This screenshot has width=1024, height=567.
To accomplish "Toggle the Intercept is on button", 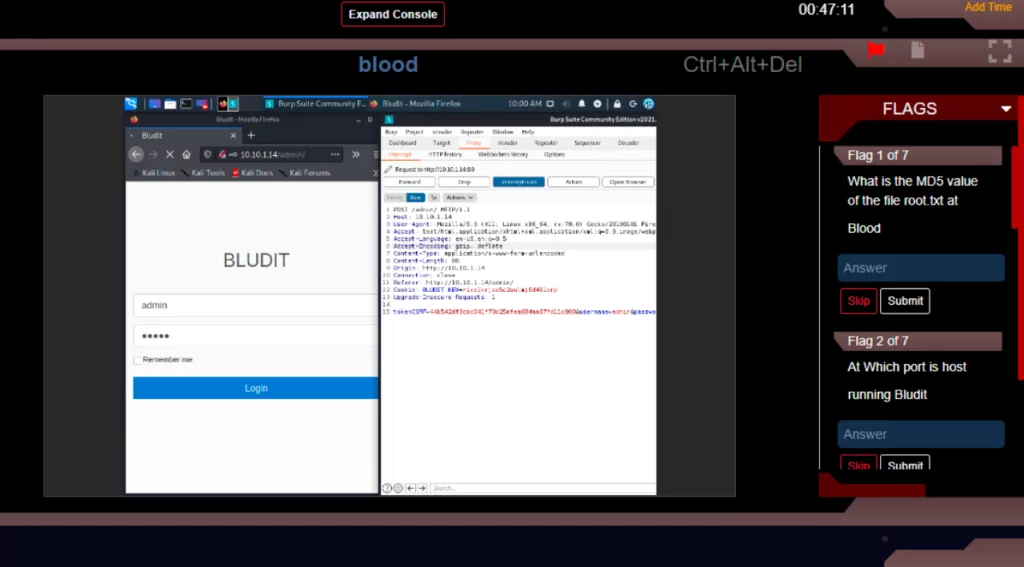I will point(519,182).
